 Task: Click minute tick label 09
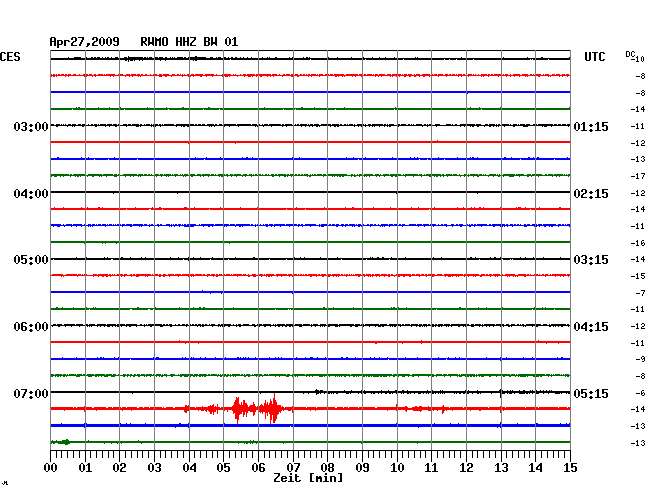(362, 468)
